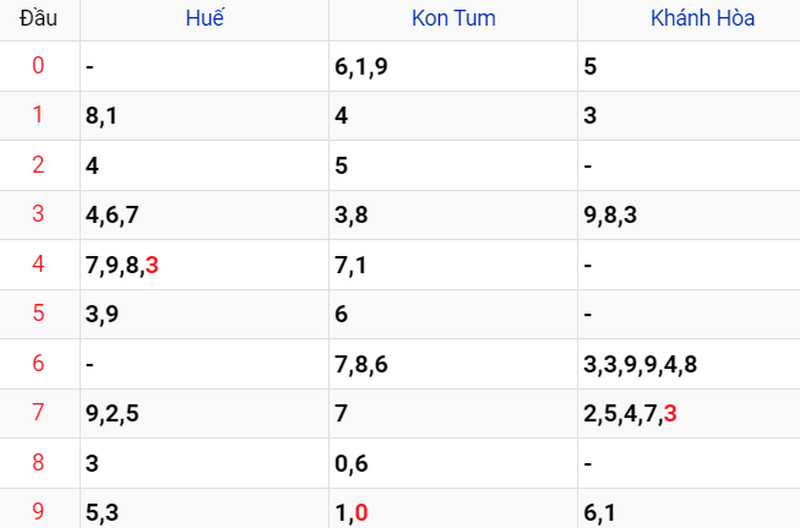800x528 pixels.
Task: Select the red 0 in the Đầu column
Action: click(x=38, y=66)
